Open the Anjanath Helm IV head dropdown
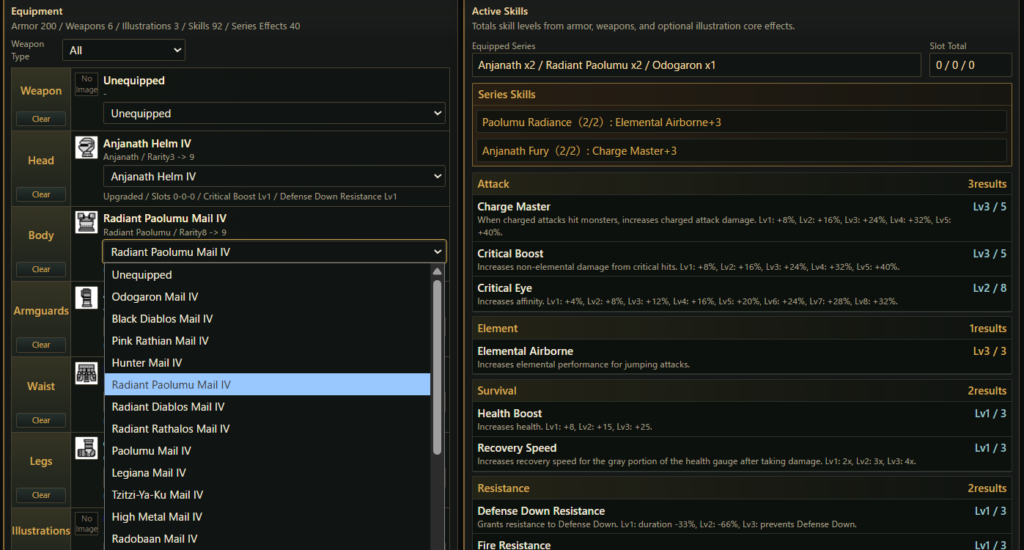The width and height of the screenshot is (1024, 550). 274,176
